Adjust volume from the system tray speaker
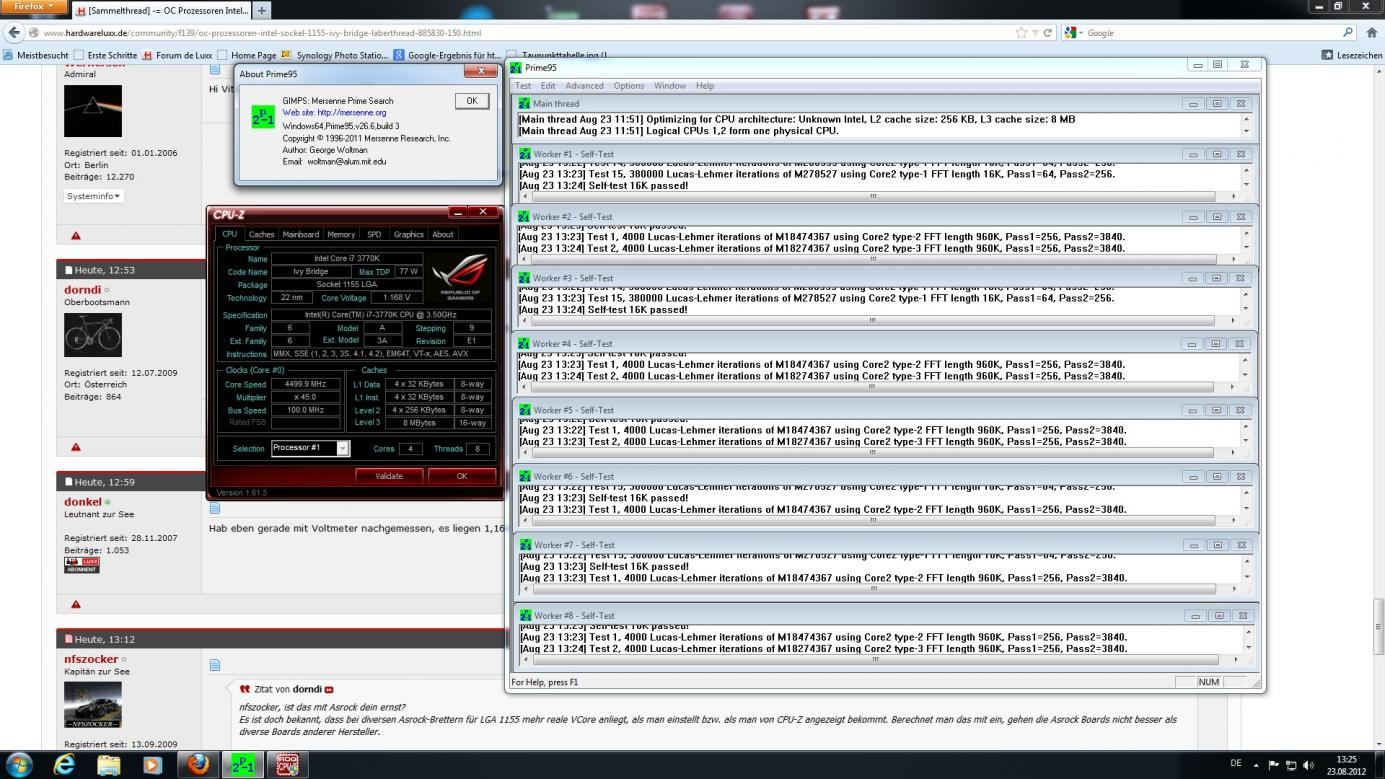1385x779 pixels. tap(1308, 765)
